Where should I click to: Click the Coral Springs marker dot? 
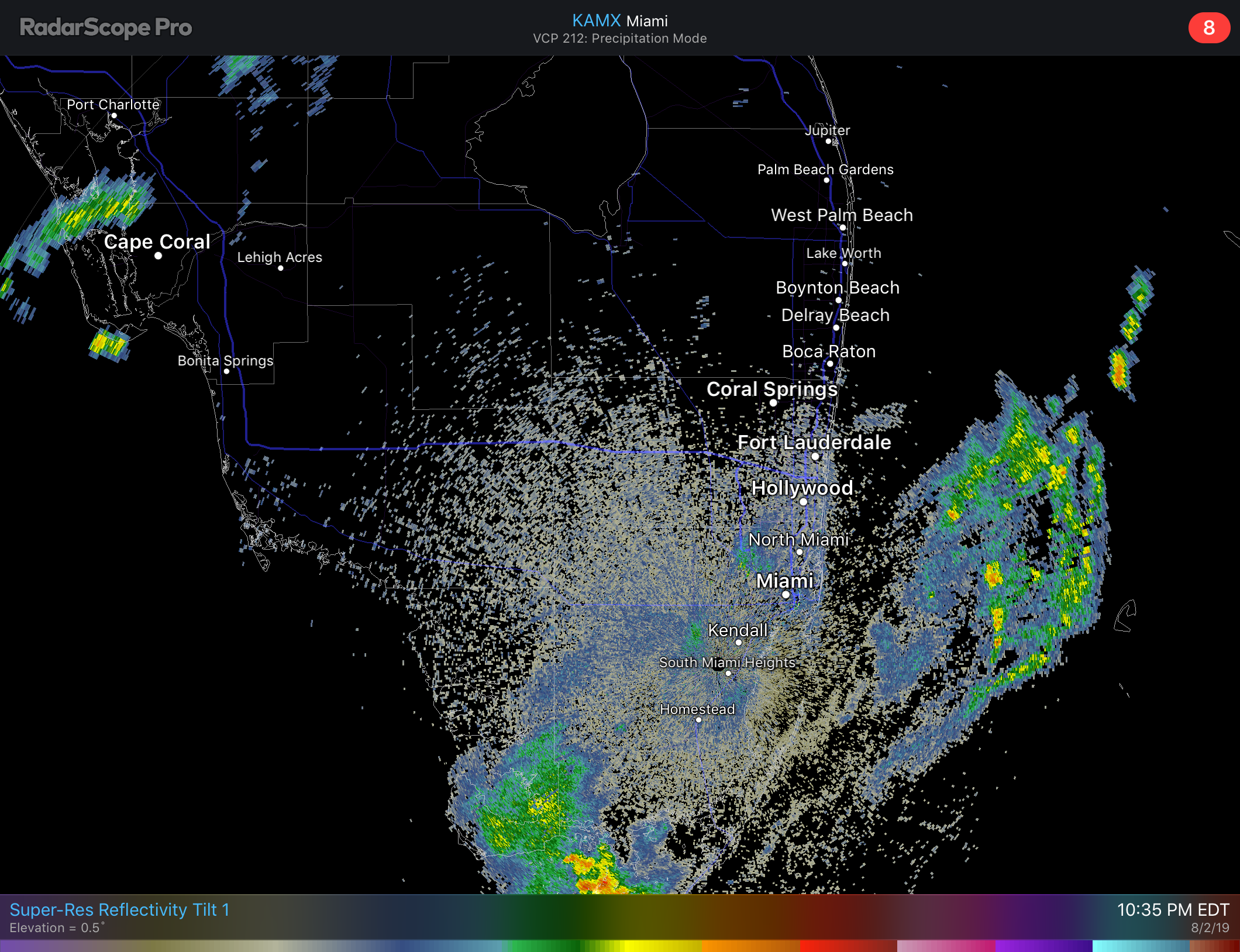point(773,402)
